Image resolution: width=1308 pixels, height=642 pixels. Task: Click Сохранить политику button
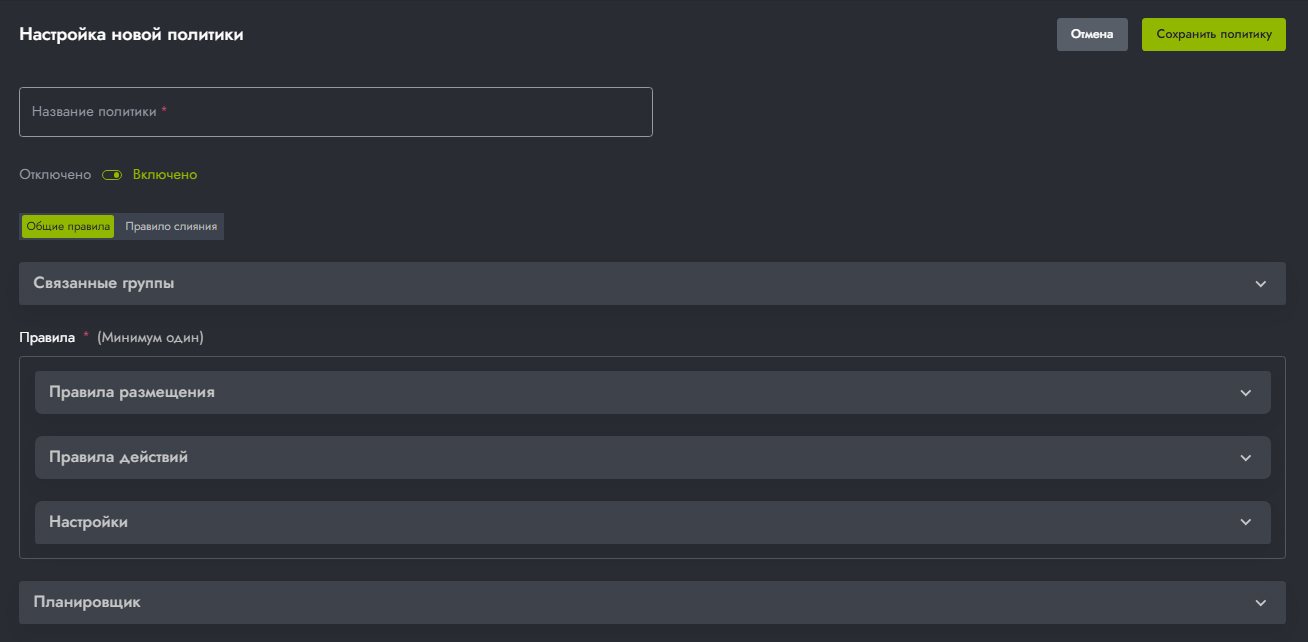click(1213, 34)
